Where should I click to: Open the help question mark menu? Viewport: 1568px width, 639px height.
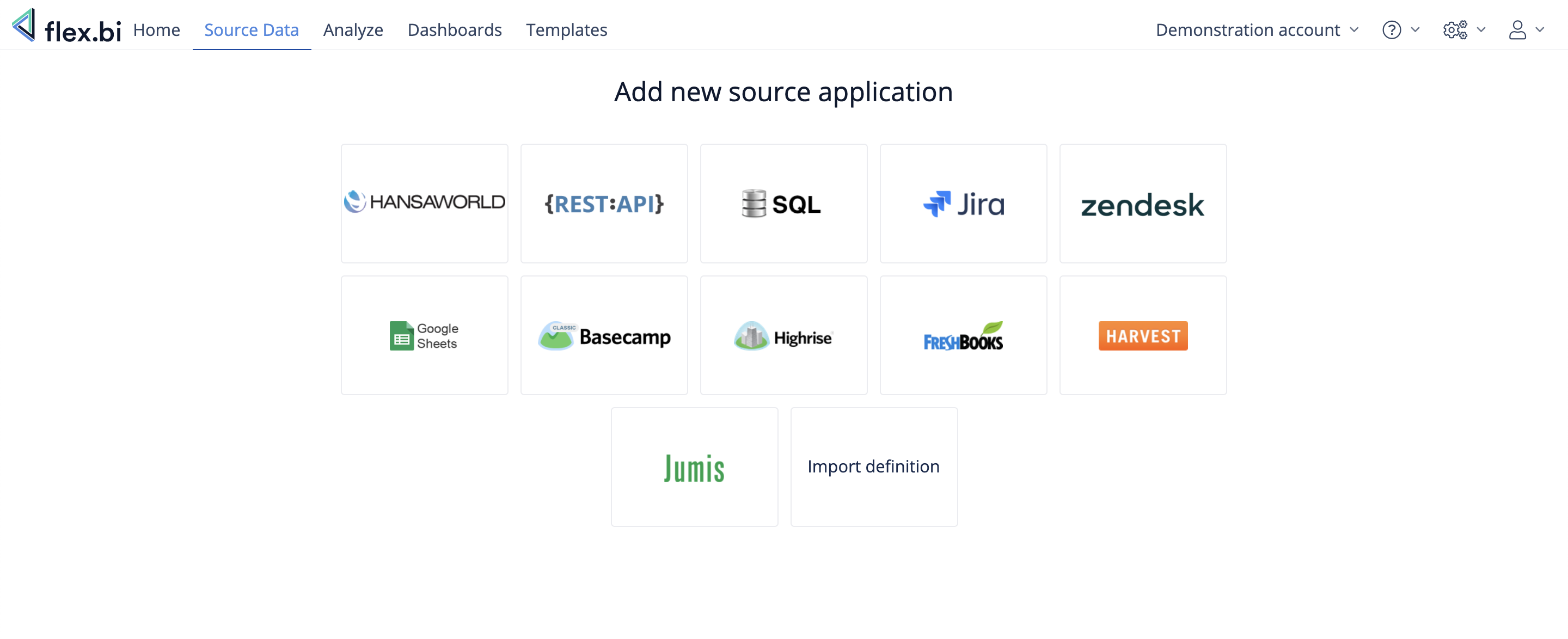[1400, 30]
